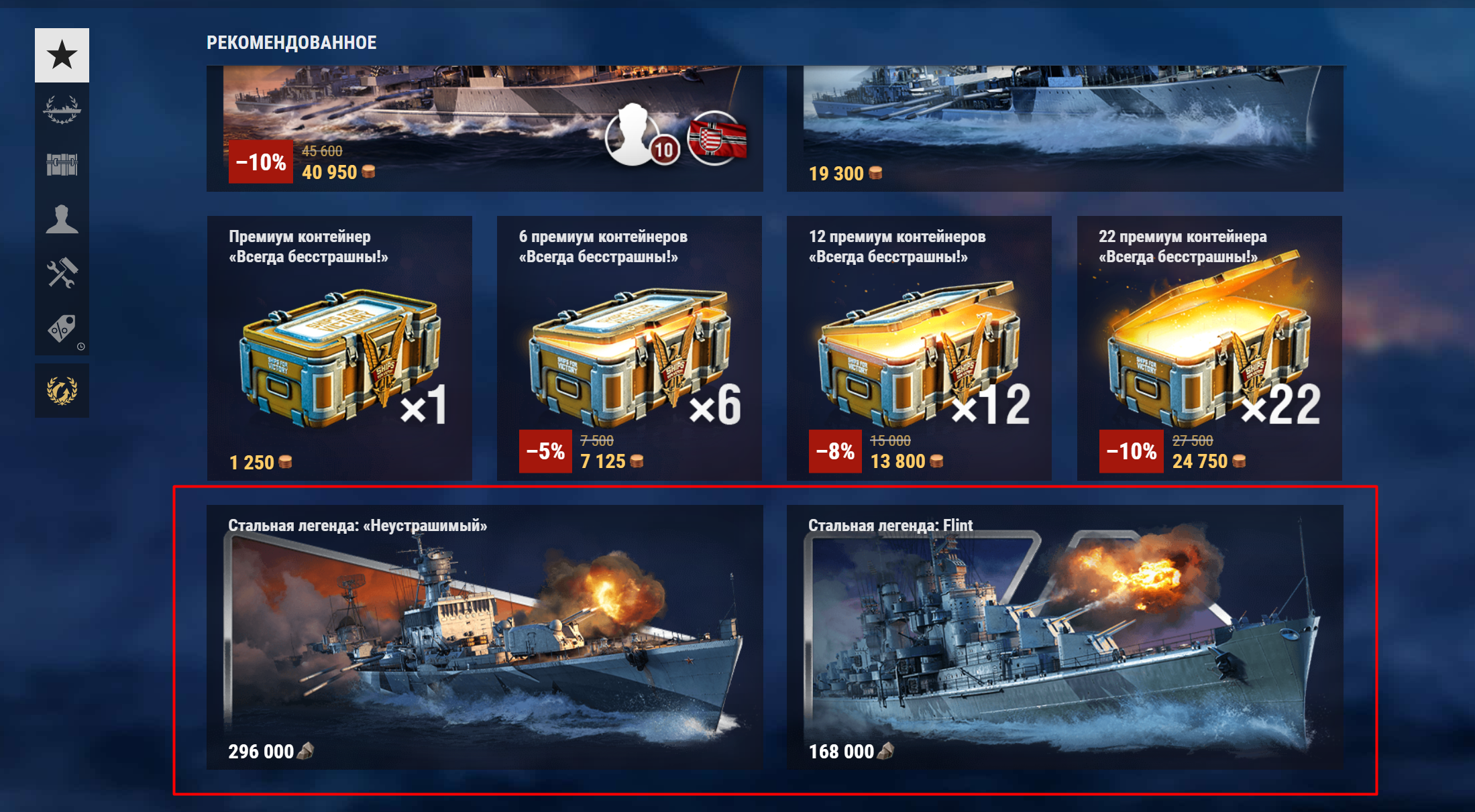
Task: Click the −10% badge on 22 containers
Action: click(1131, 451)
